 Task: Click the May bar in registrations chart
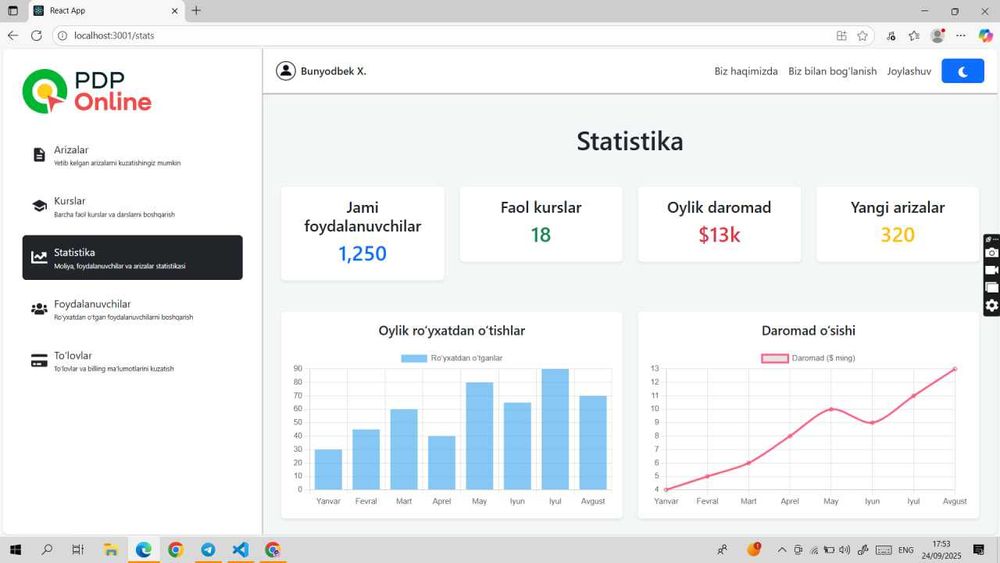pos(479,436)
